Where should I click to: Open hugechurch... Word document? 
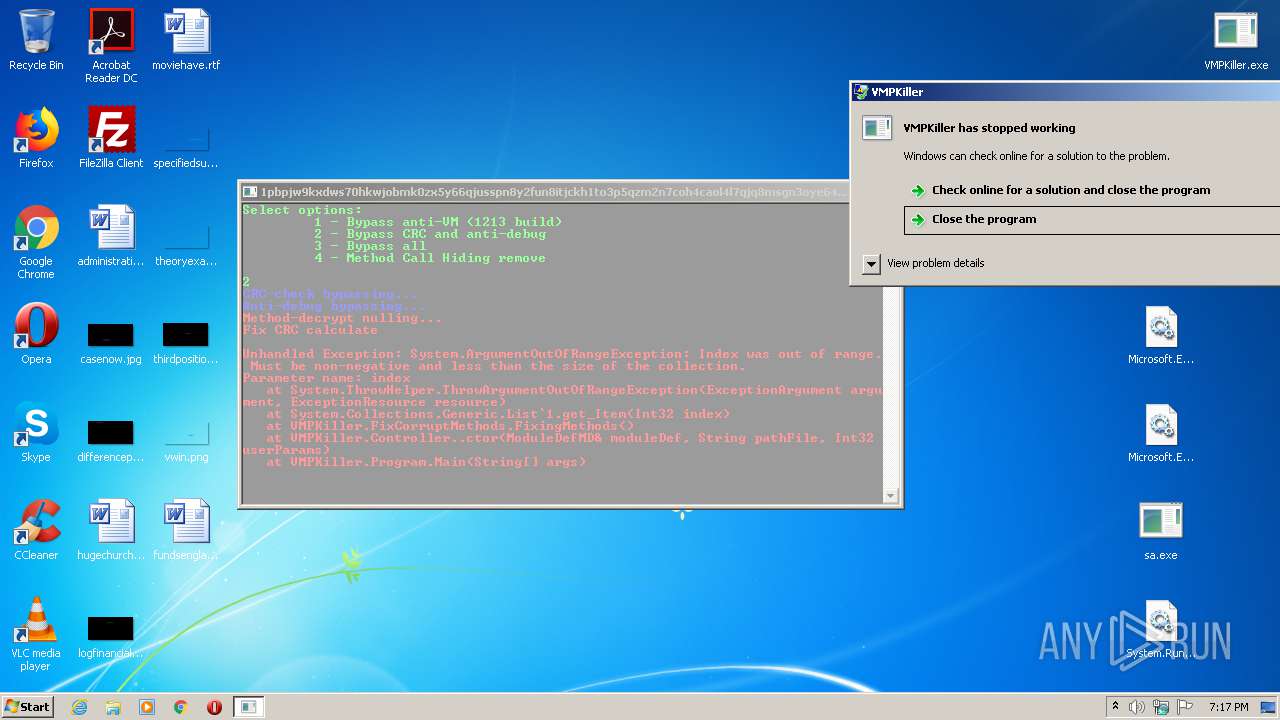[x=111, y=530]
